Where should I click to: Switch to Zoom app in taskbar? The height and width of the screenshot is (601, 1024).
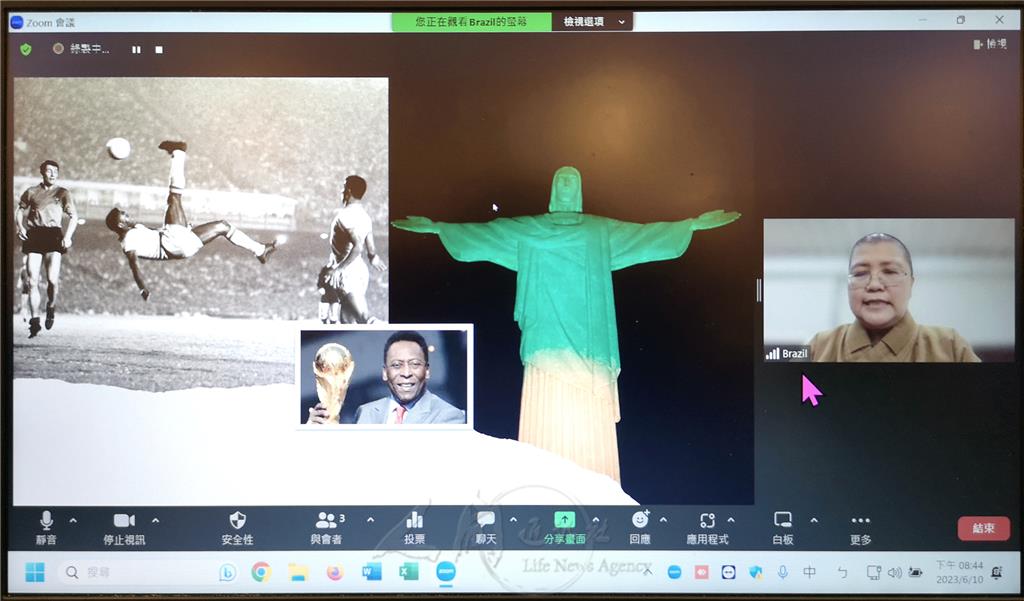click(446, 572)
